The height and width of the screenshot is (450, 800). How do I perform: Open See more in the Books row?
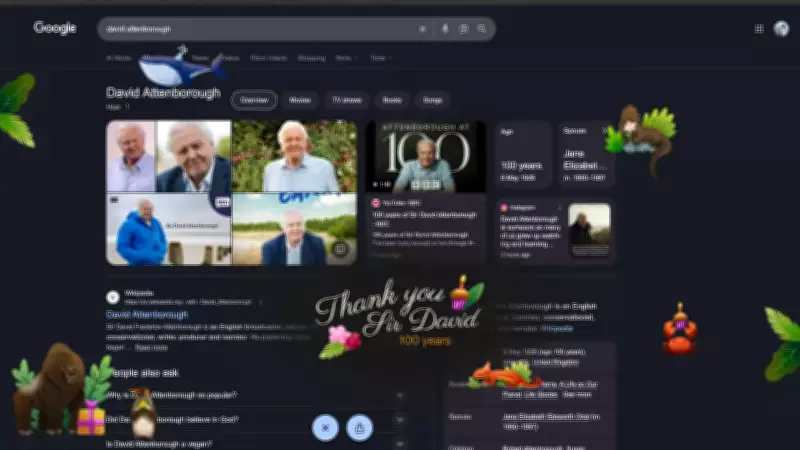click(578, 394)
